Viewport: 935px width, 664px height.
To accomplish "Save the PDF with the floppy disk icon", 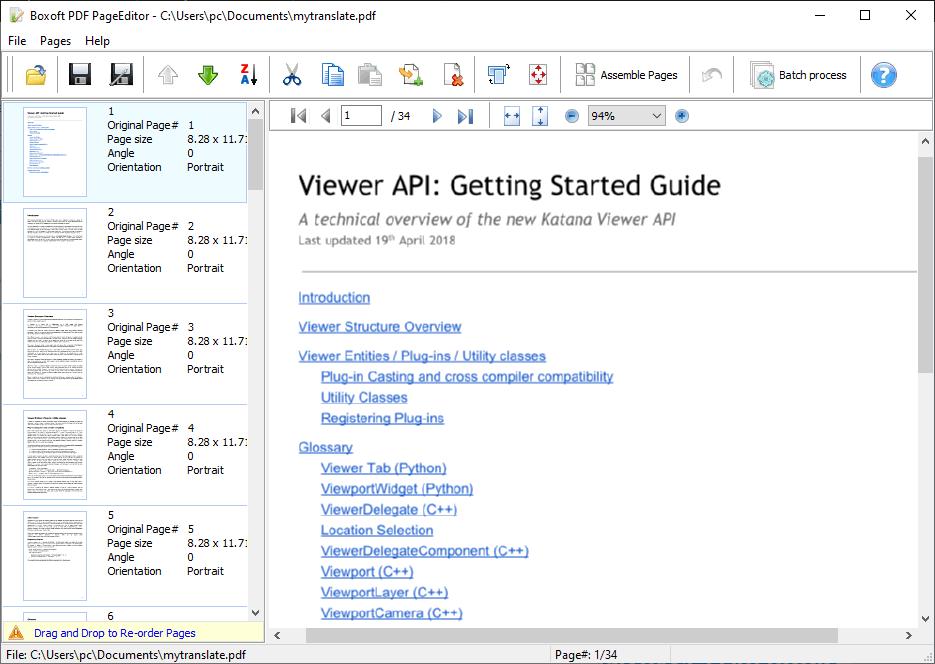I will [x=80, y=75].
